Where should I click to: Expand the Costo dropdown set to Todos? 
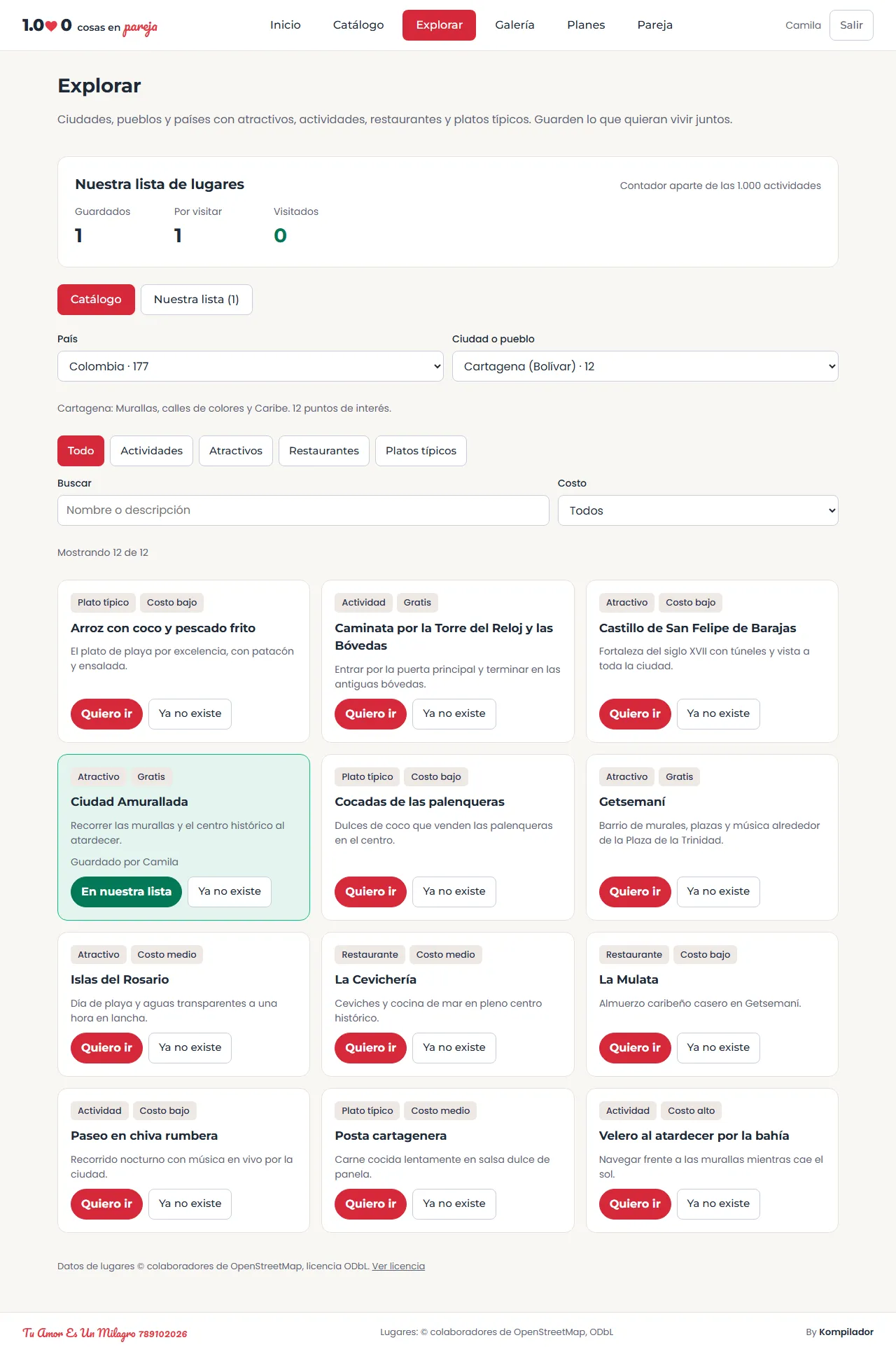point(698,510)
